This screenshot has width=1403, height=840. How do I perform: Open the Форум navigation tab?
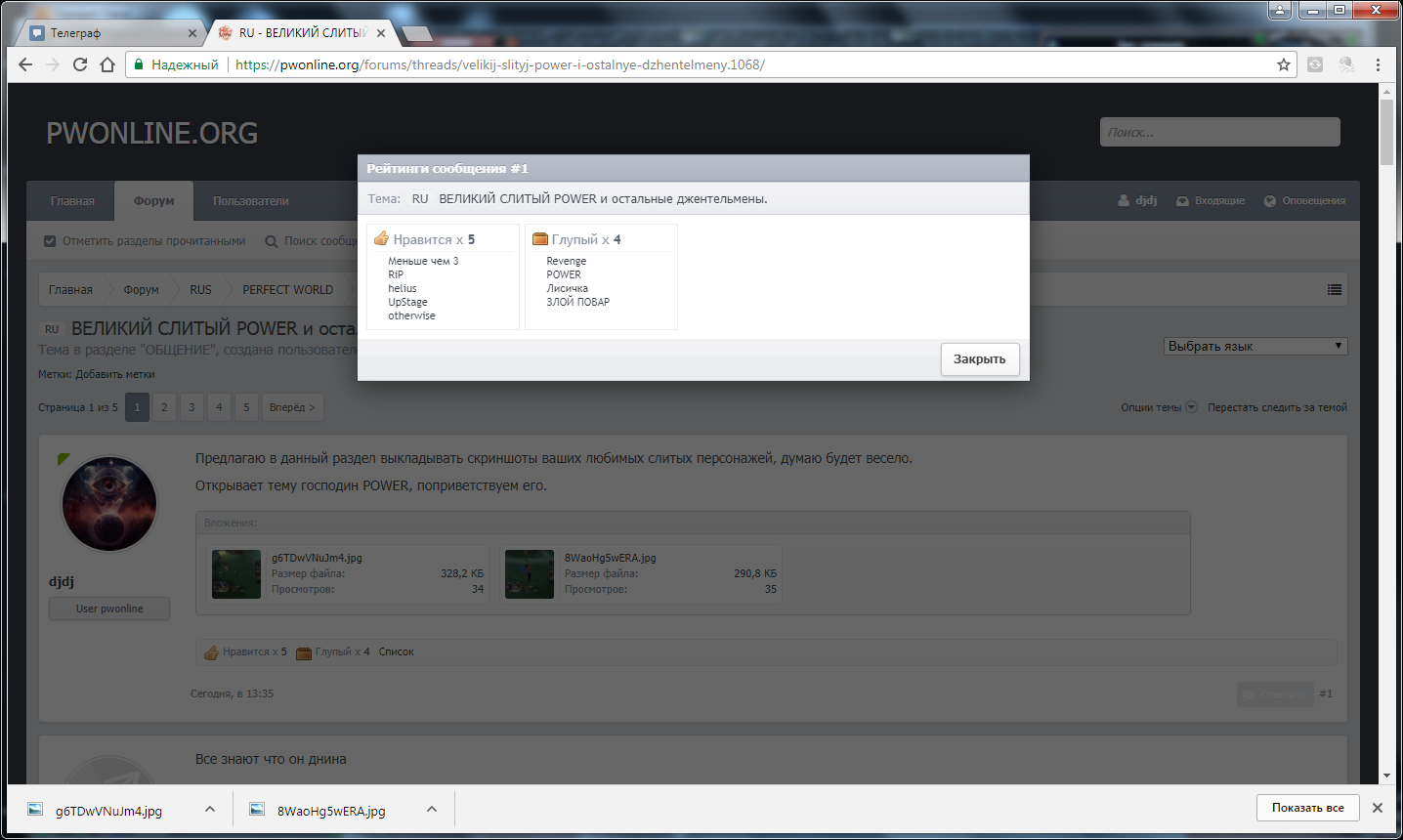(153, 201)
